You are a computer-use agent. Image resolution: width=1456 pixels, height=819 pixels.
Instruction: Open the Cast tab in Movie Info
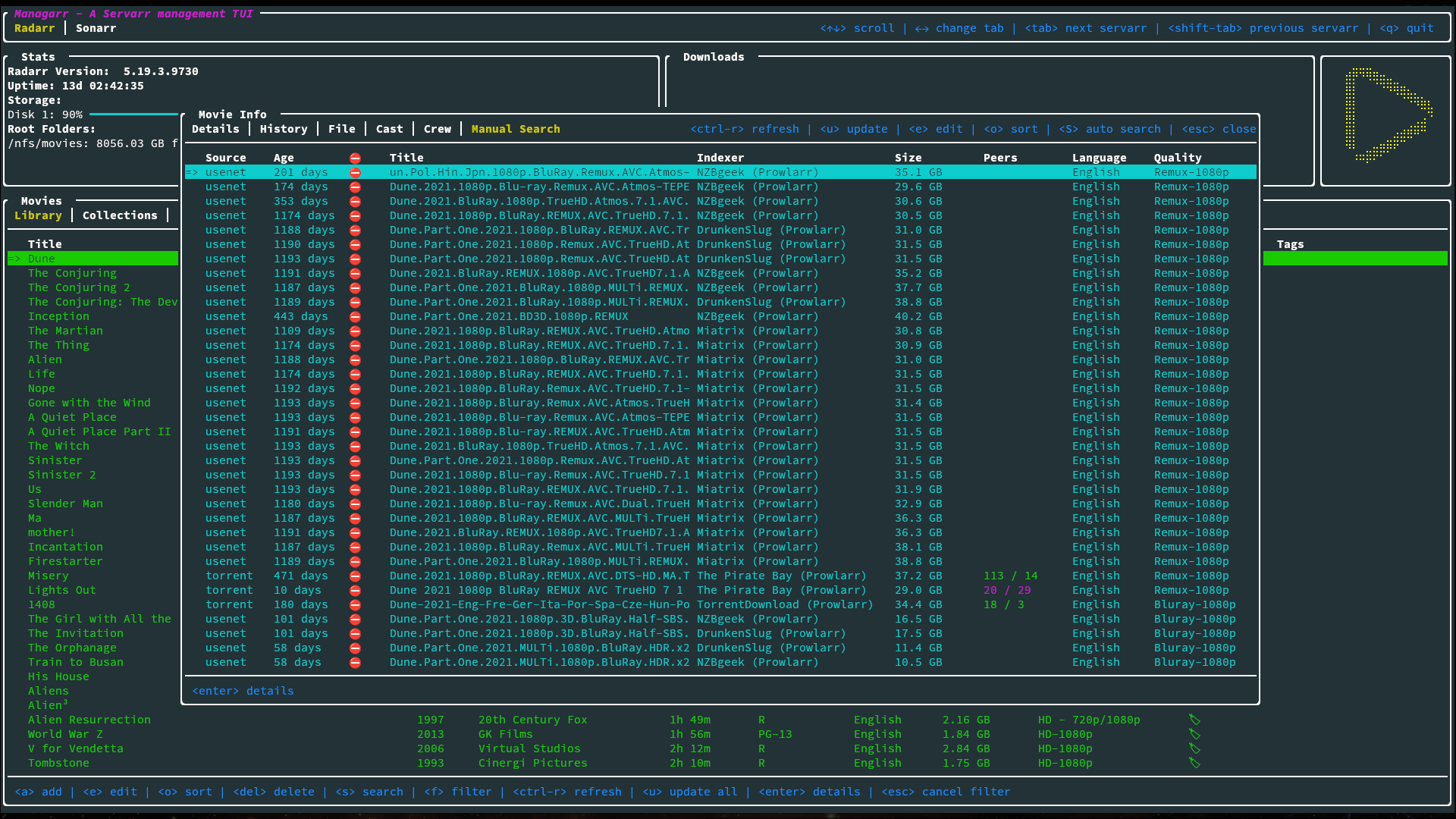[389, 129]
